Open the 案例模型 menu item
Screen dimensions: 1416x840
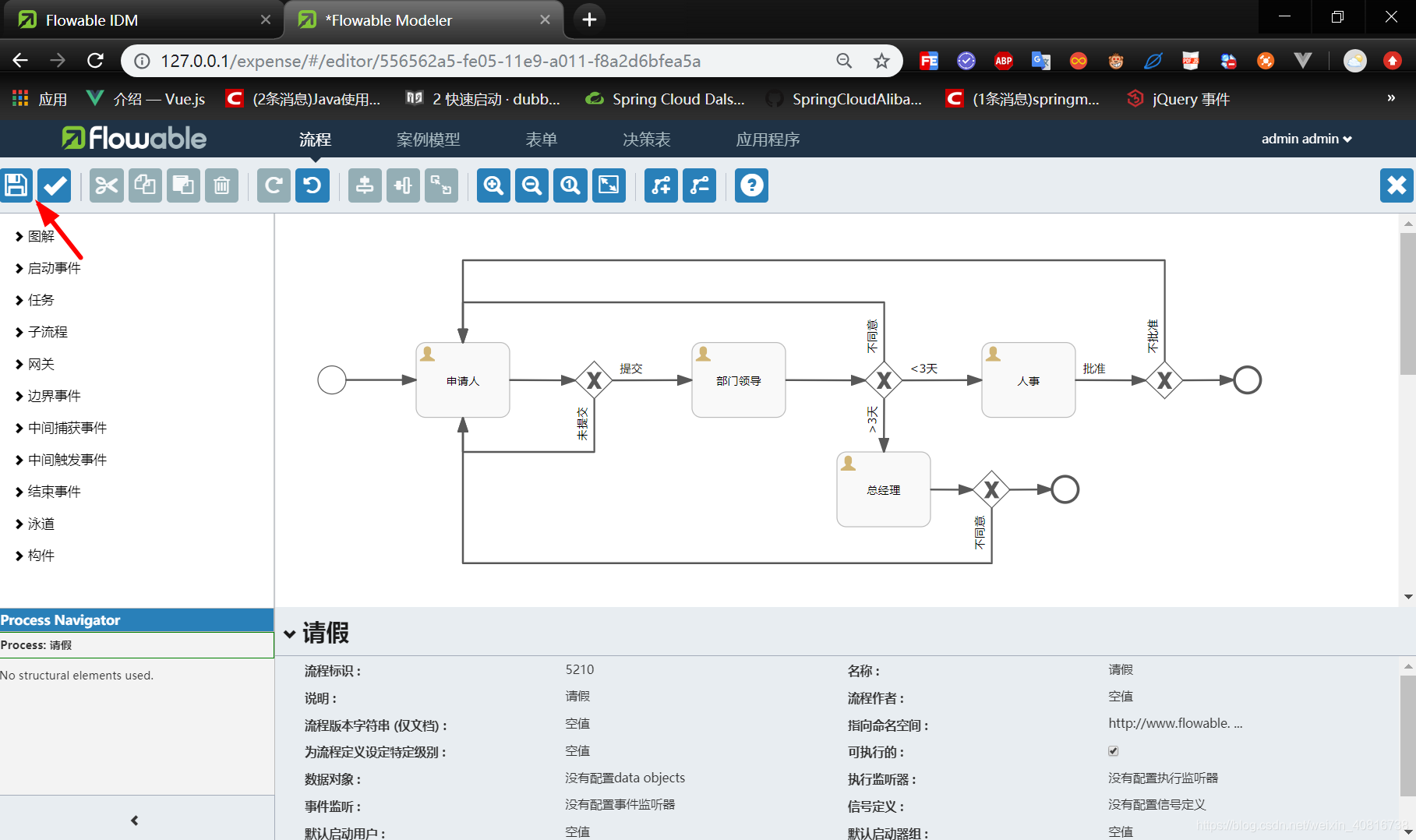(x=428, y=139)
